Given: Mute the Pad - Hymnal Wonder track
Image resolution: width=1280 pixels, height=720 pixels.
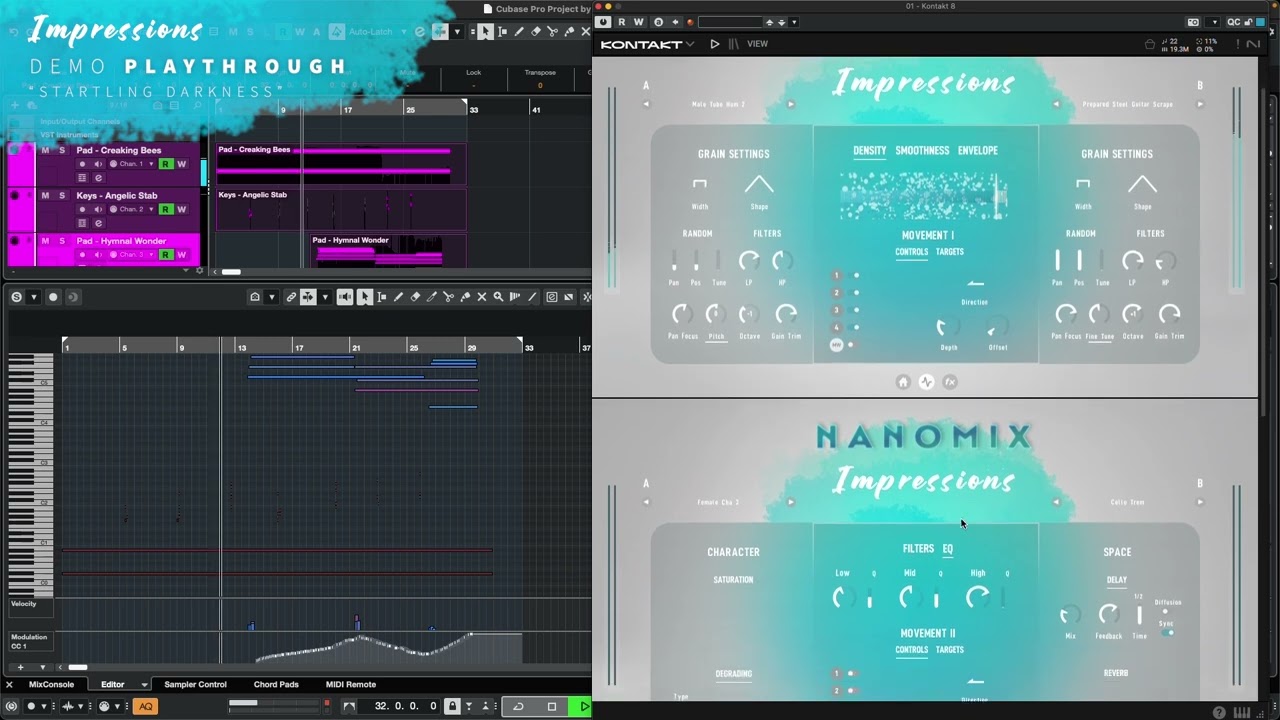Looking at the screenshot, I should point(45,241).
